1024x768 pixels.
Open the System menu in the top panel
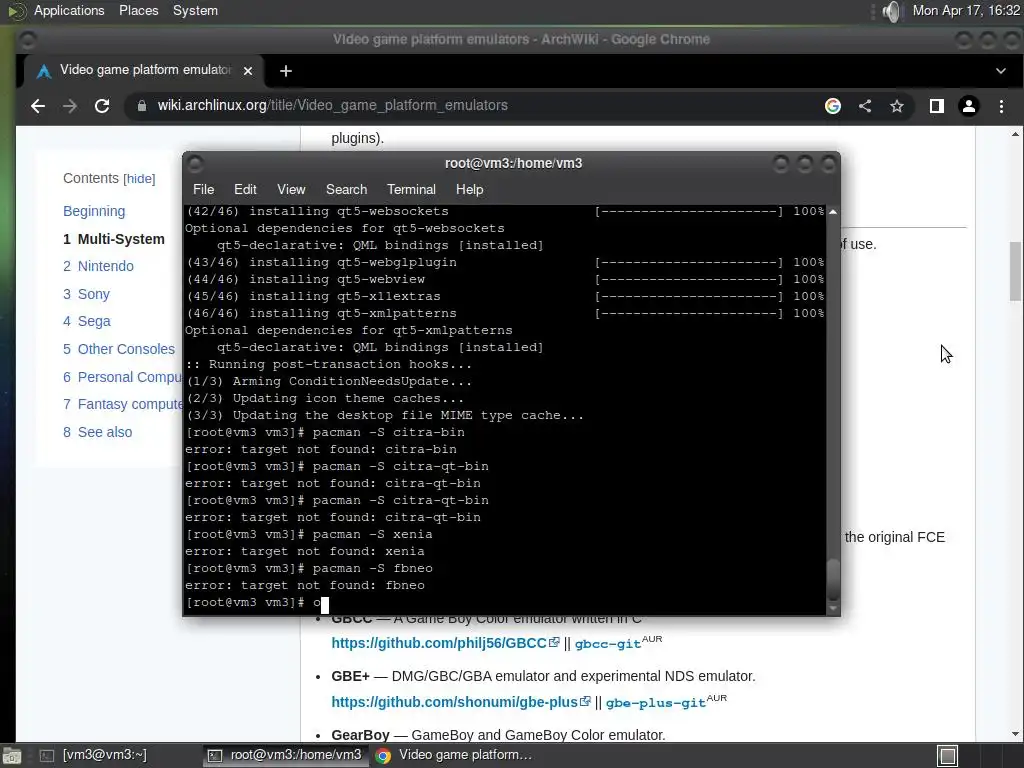point(195,11)
